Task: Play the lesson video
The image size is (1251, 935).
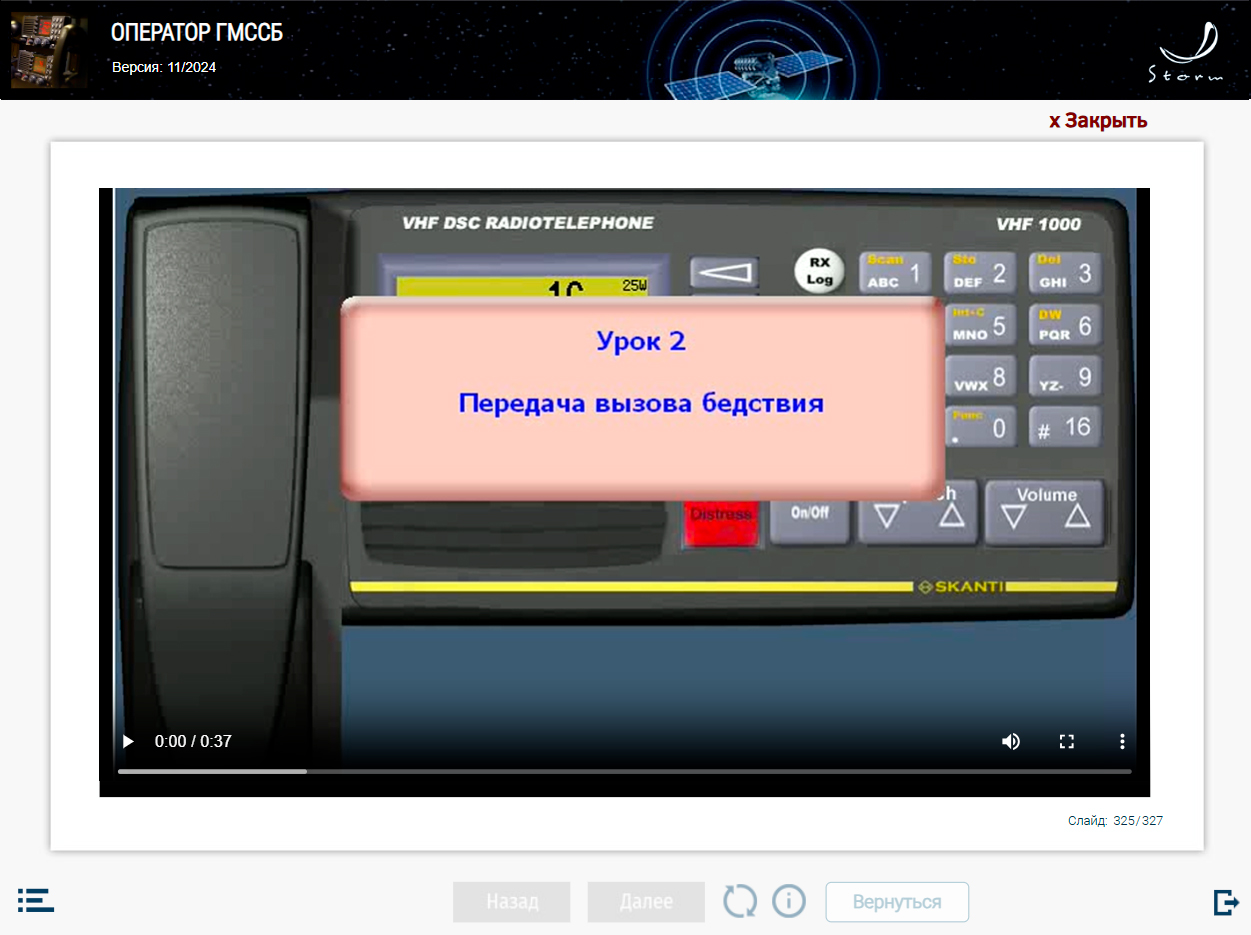Action: pos(128,741)
